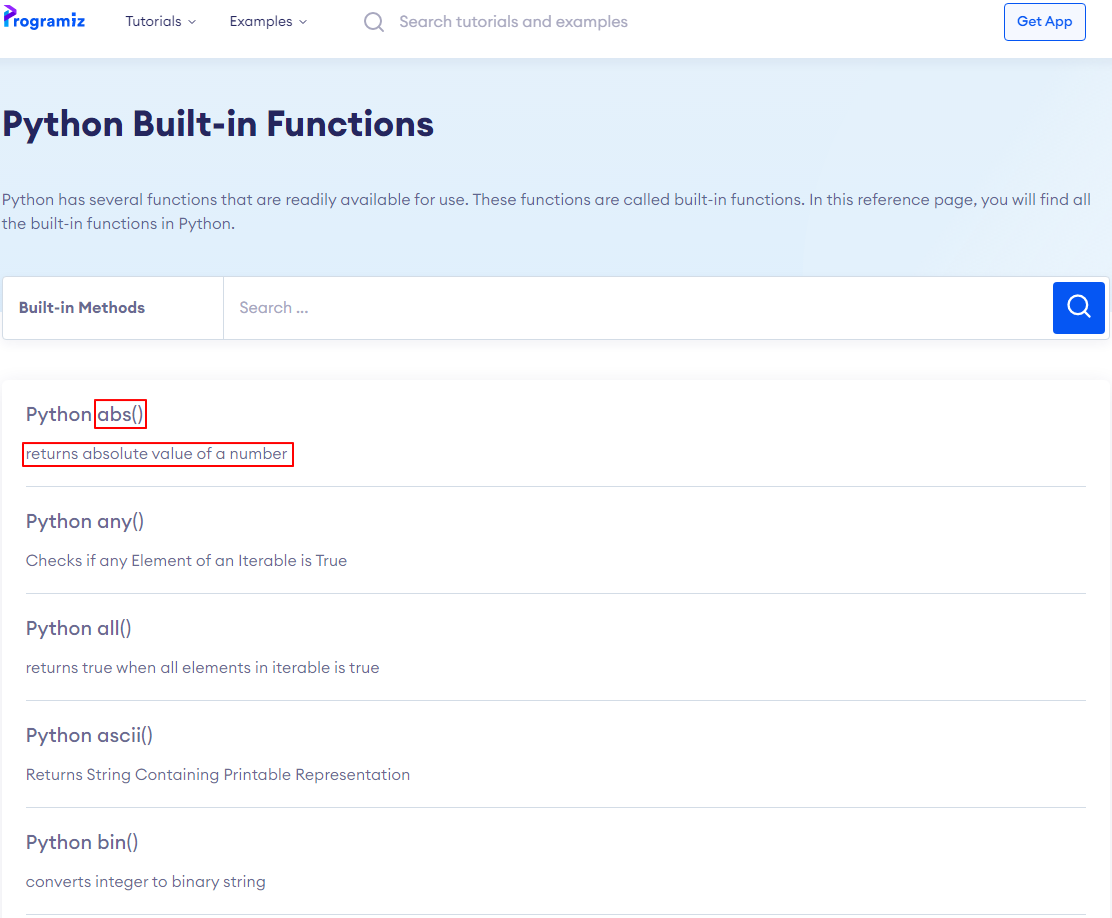Focus the built-in methods 'Search ...' field

point(638,308)
